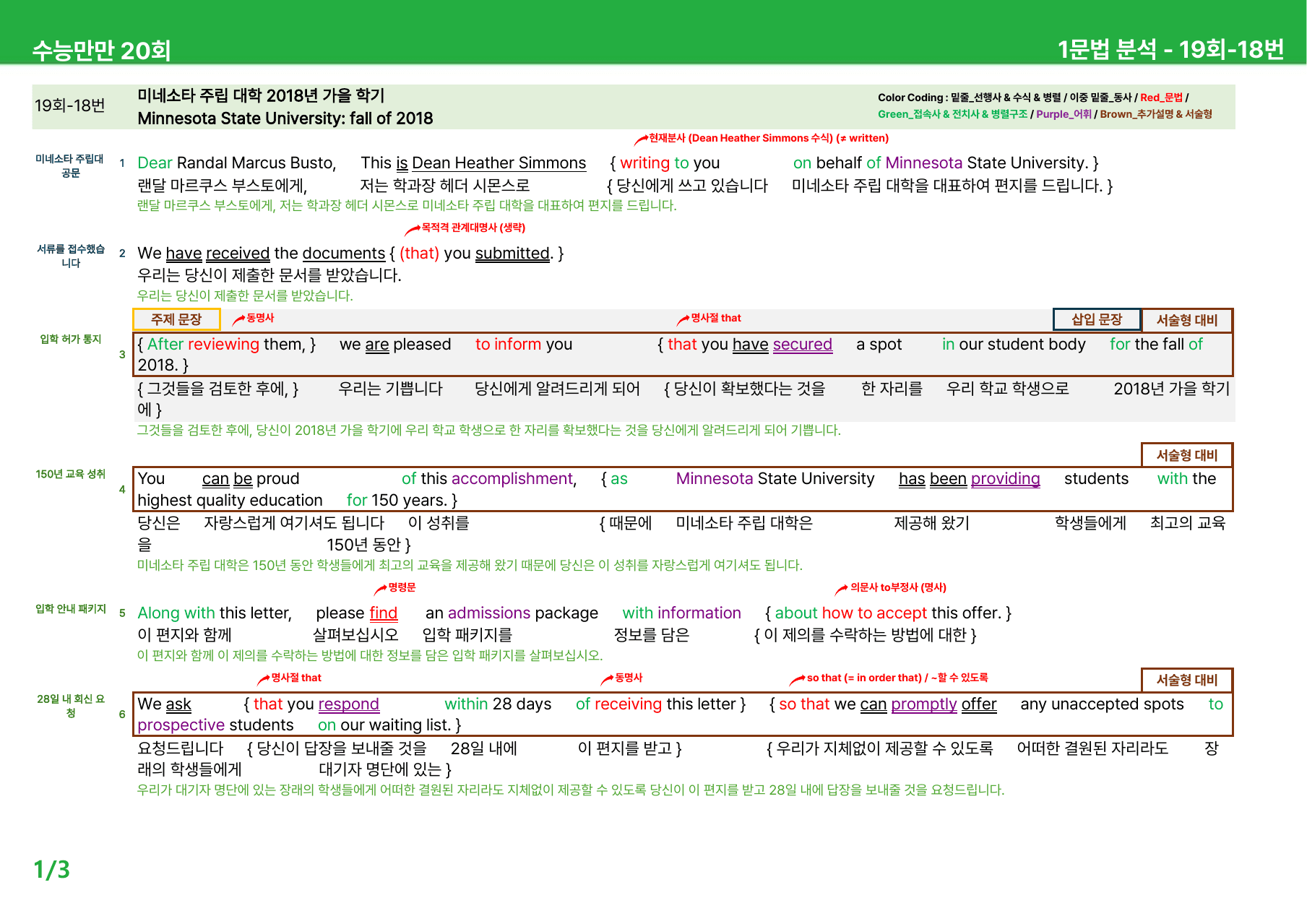
Task: Click the 1/3 page indicator
Action: [52, 869]
